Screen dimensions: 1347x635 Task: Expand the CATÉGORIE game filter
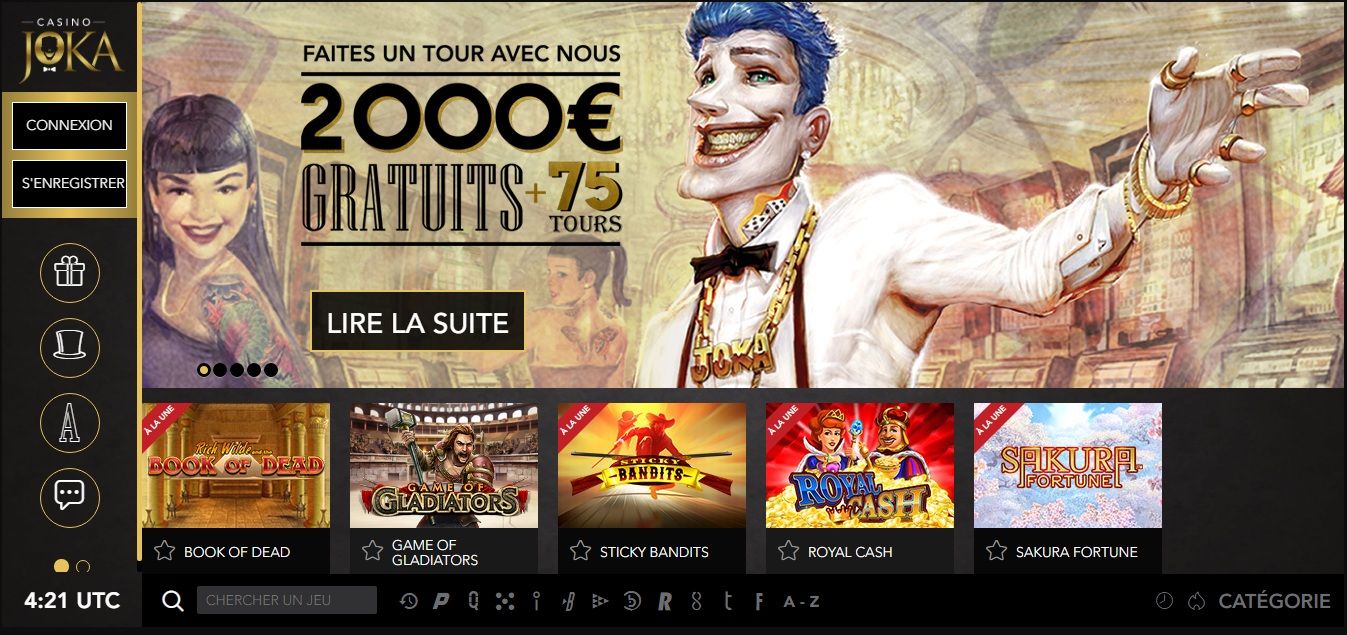tap(1274, 601)
